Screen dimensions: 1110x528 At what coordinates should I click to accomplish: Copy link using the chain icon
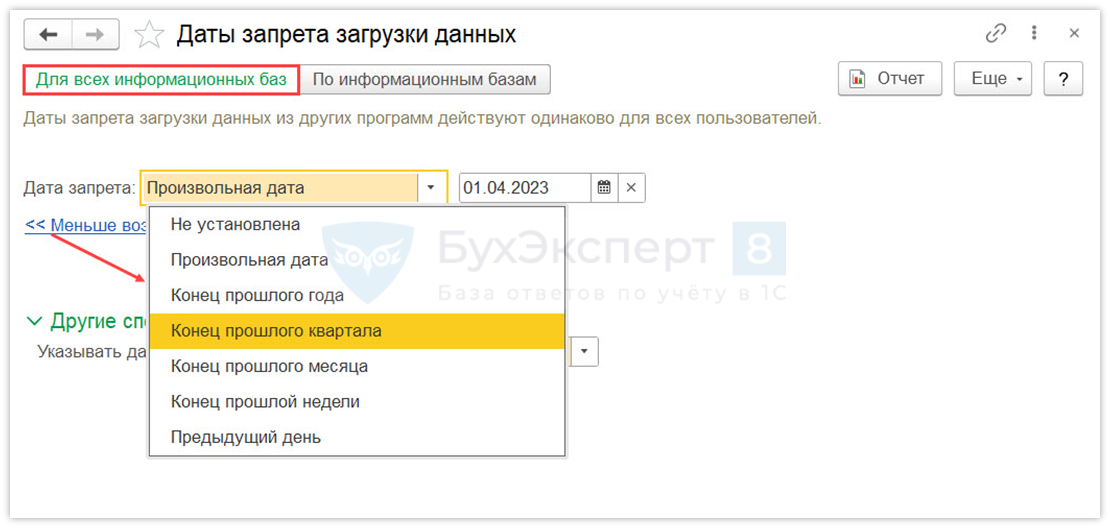pyautogui.click(x=995, y=33)
